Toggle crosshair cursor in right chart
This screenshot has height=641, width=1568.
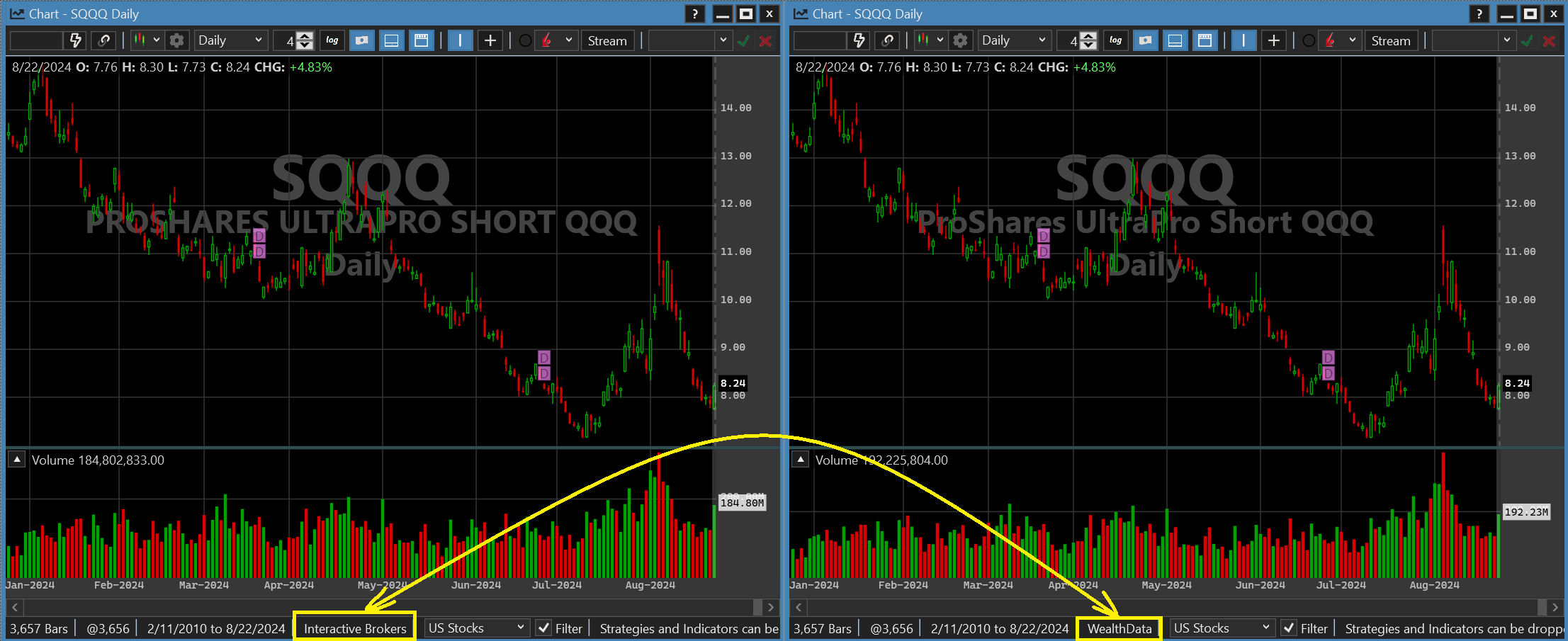[x=1274, y=40]
